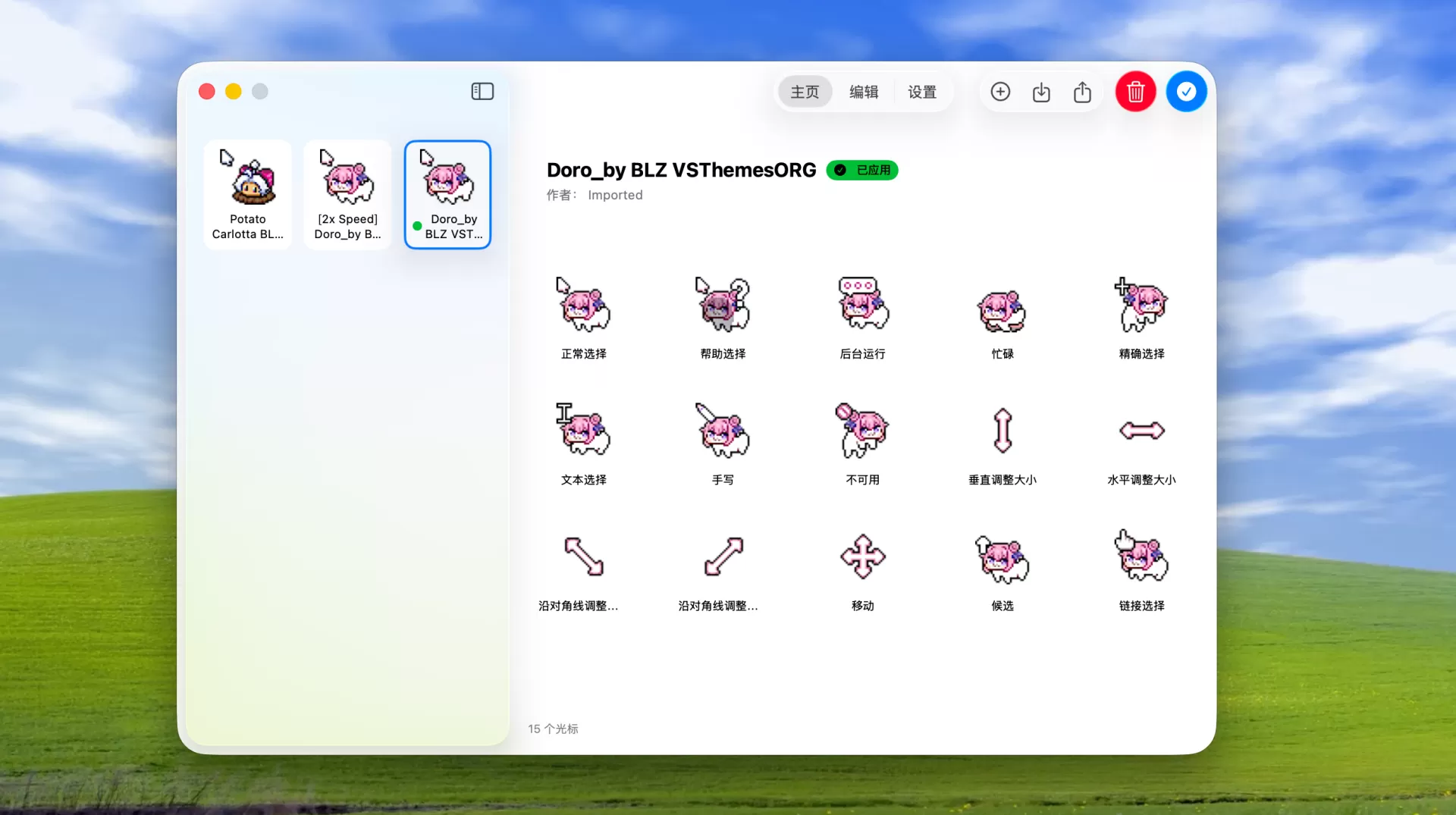The width and height of the screenshot is (1456, 815).
Task: Switch to the 设置 tab
Action: pos(922,92)
